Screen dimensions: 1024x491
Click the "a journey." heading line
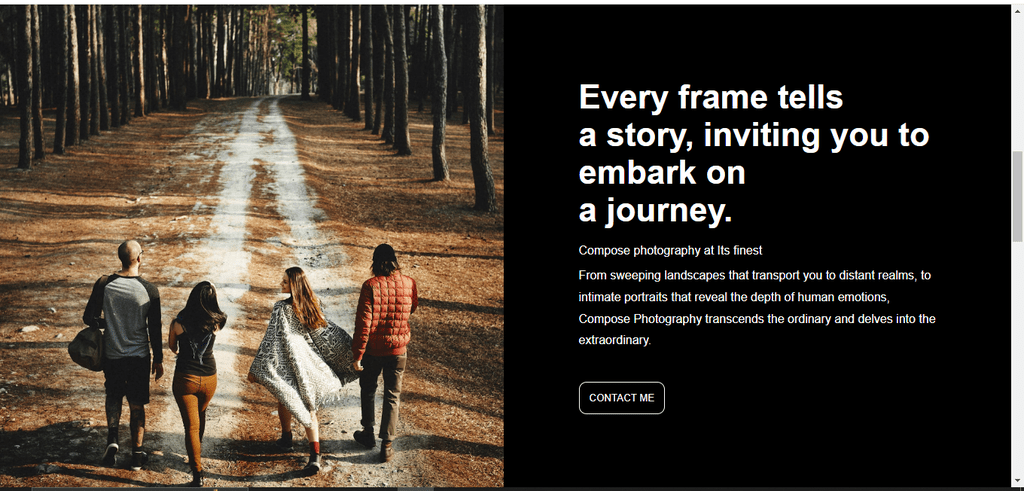click(655, 212)
